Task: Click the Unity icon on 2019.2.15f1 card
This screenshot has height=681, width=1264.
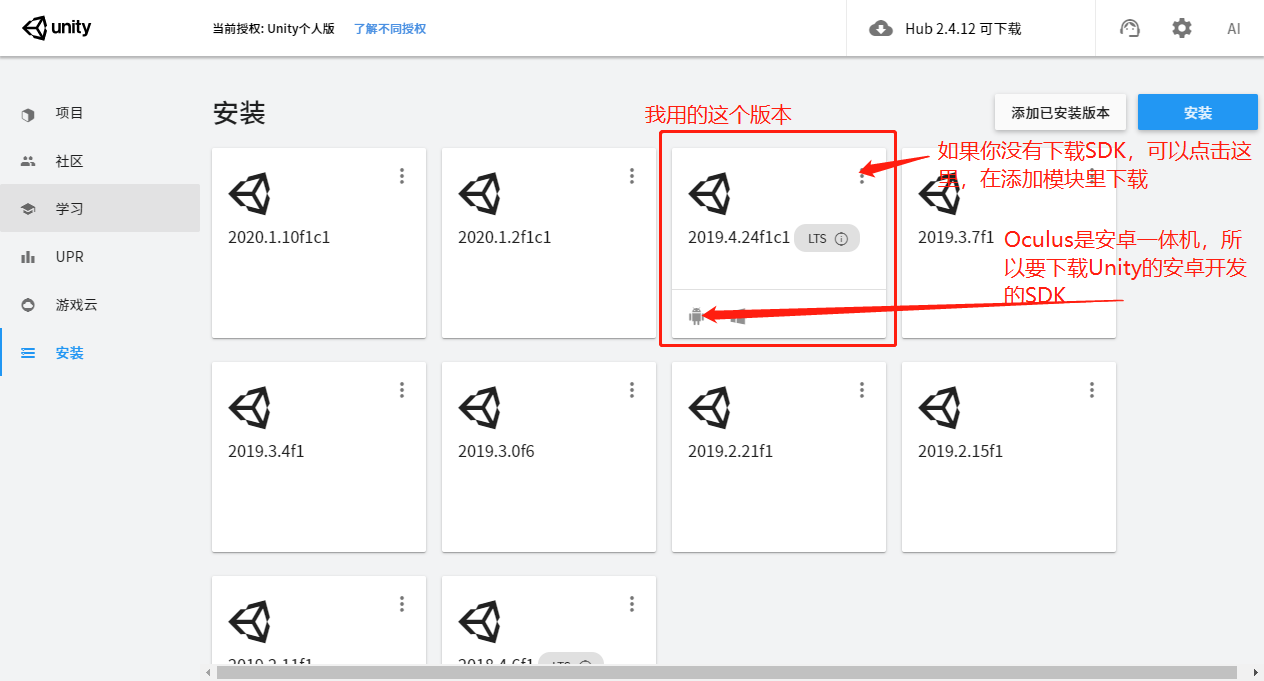Action: (x=939, y=408)
